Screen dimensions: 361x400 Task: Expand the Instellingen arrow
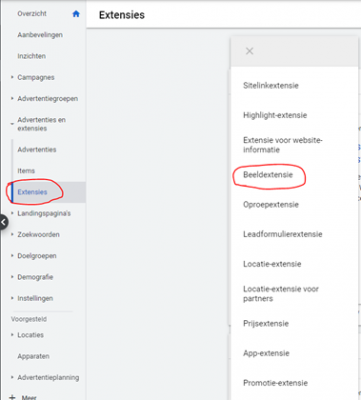coord(12,298)
